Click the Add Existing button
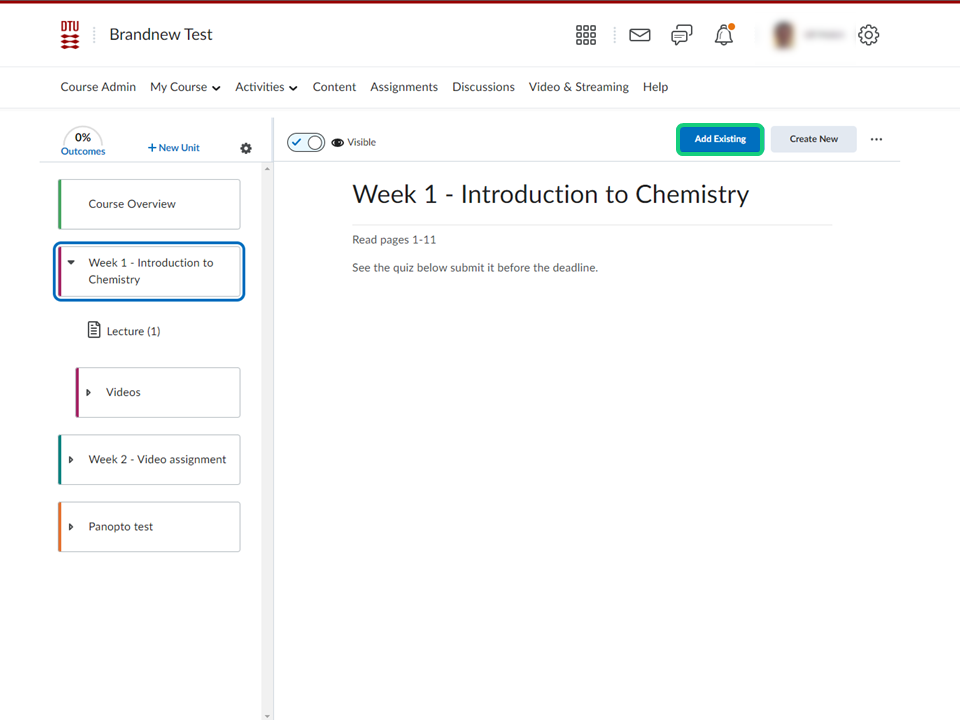The image size is (960, 720). (720, 139)
